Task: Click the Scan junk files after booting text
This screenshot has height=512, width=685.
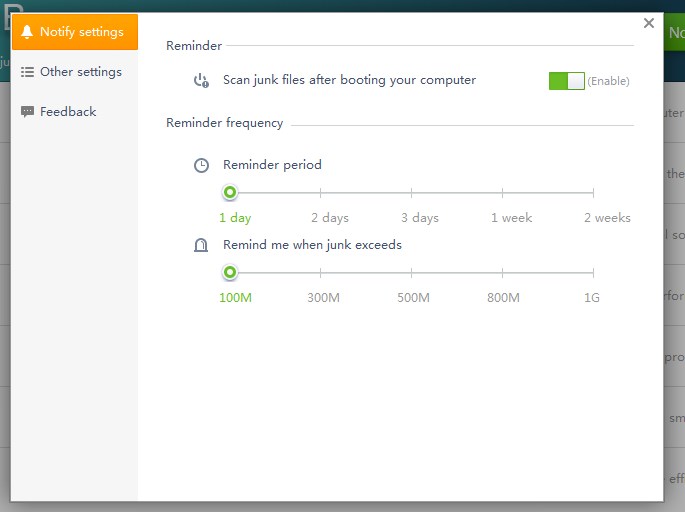Action: click(349, 80)
